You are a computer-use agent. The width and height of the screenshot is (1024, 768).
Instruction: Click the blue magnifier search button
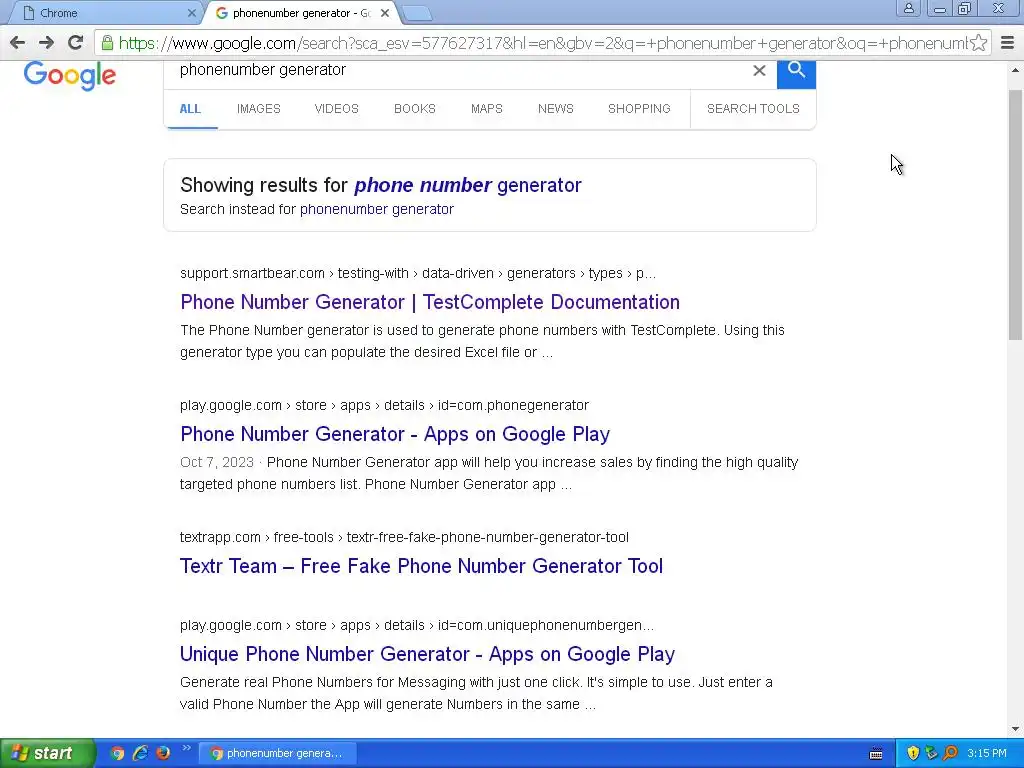tap(796, 72)
